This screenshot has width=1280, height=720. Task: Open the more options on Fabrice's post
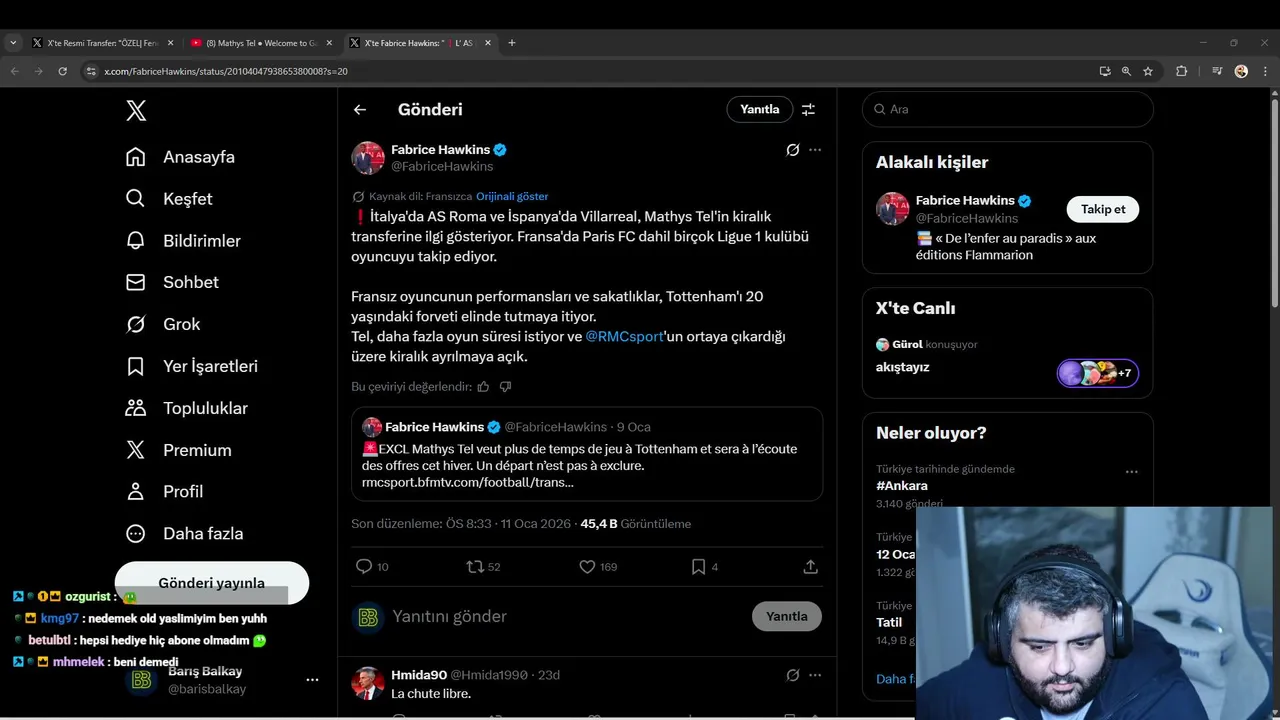click(815, 150)
